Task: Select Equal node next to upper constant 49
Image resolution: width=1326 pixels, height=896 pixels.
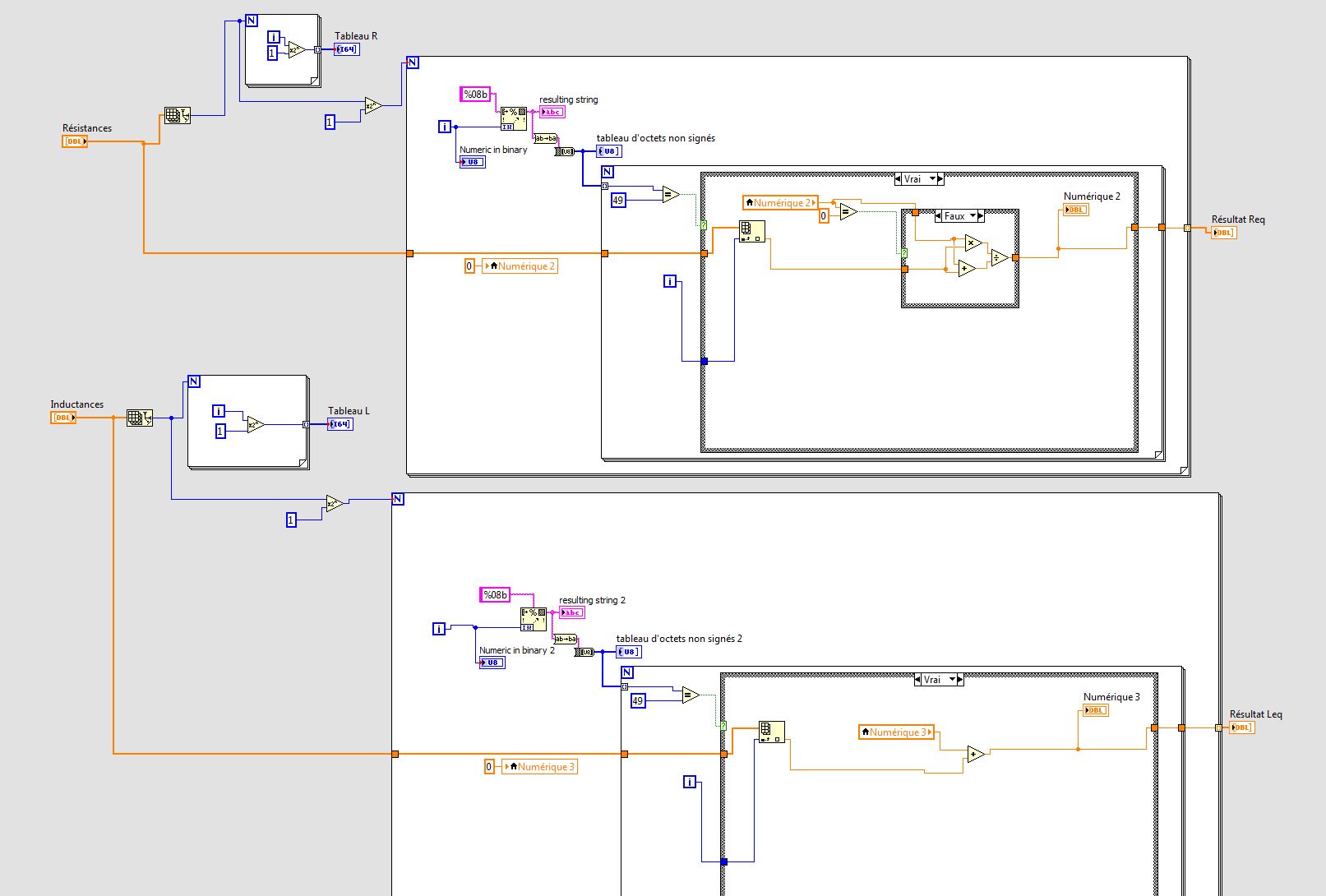Action: (670, 195)
